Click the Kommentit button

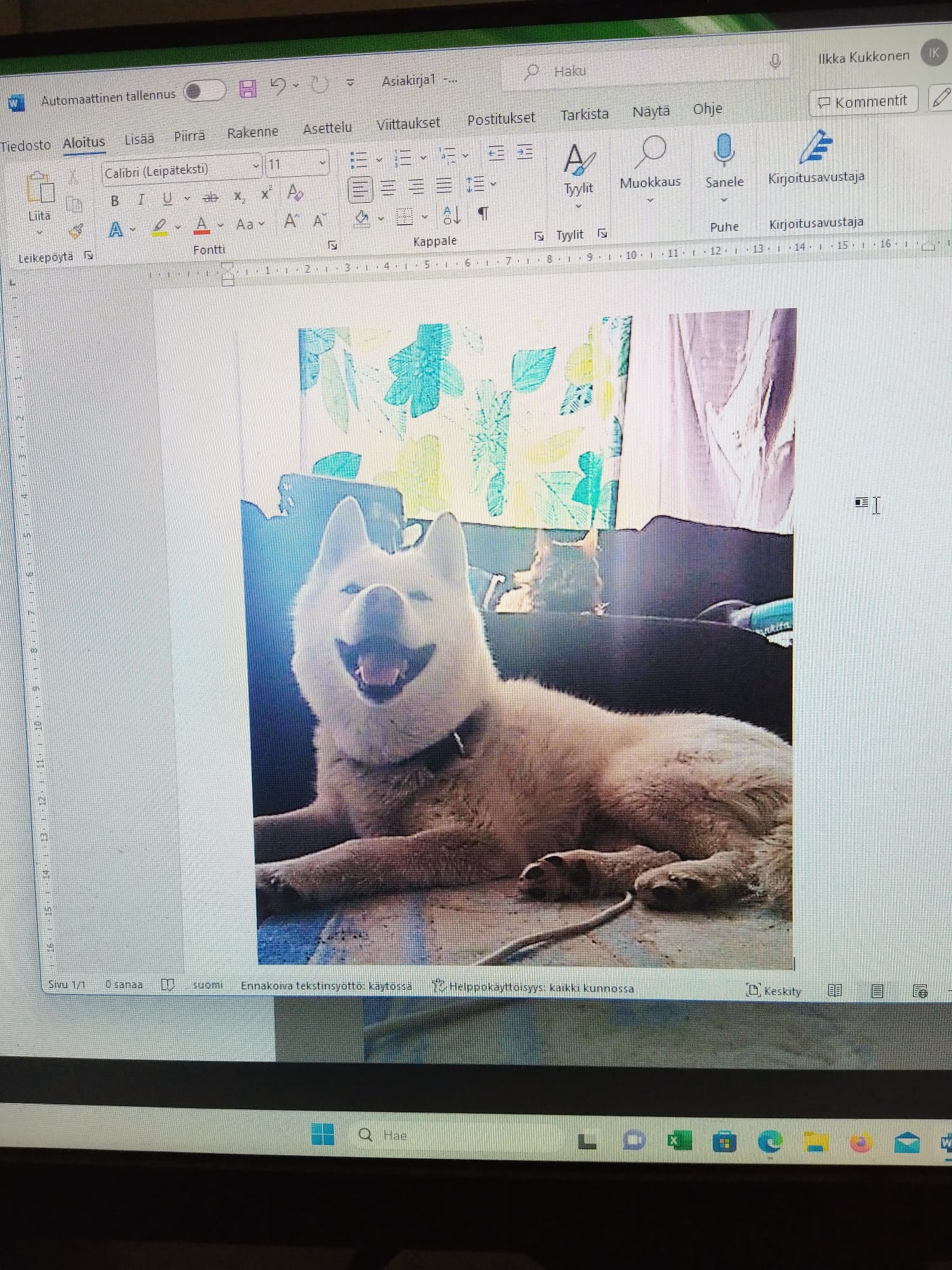pyautogui.click(x=863, y=102)
